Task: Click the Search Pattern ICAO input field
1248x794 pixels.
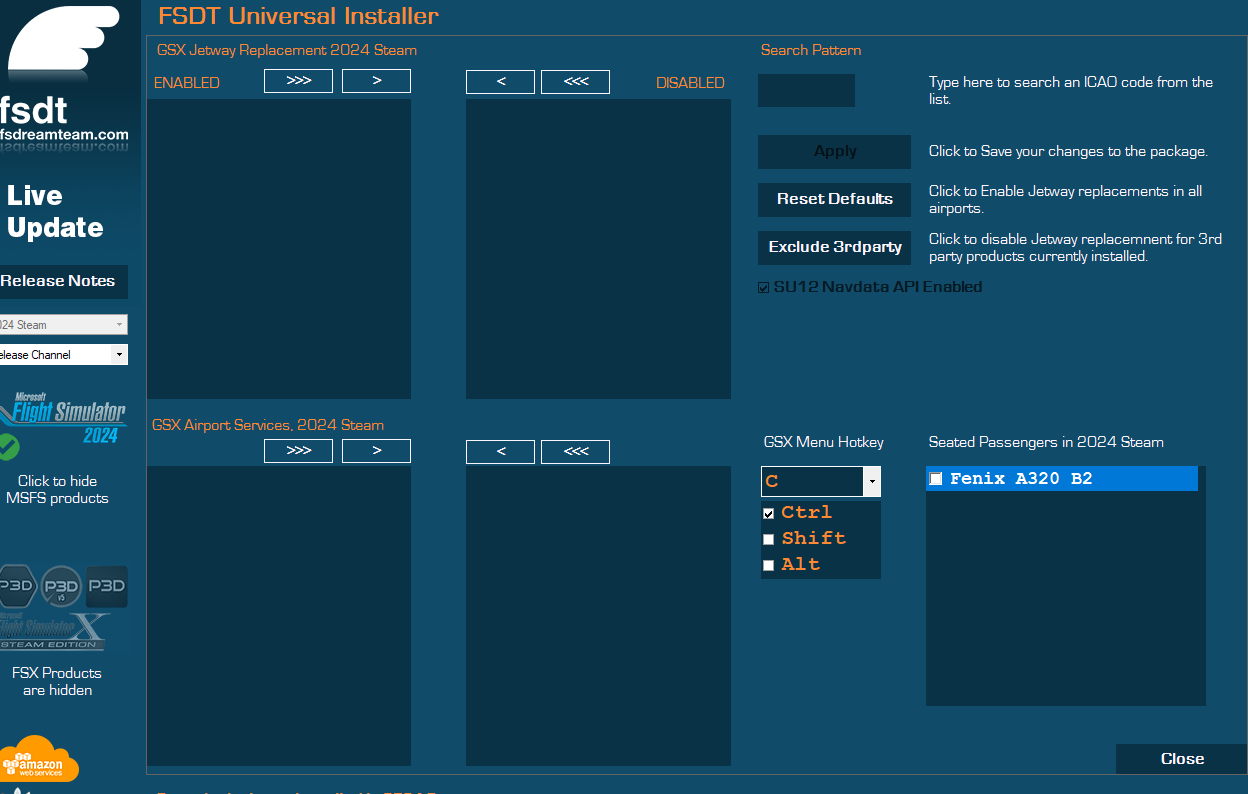Action: coord(806,91)
